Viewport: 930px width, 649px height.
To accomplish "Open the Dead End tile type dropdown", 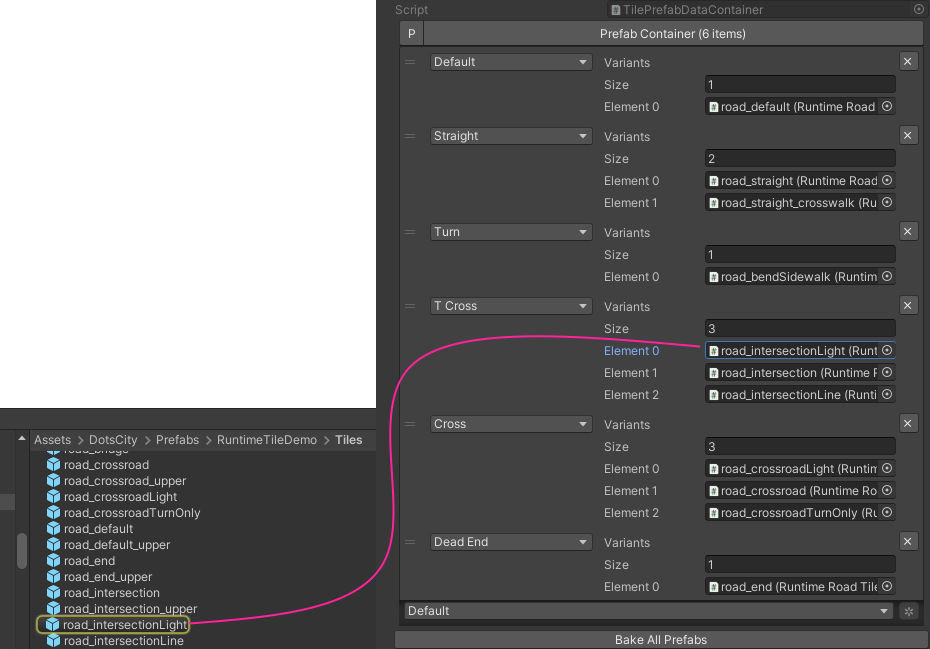I will tap(511, 542).
